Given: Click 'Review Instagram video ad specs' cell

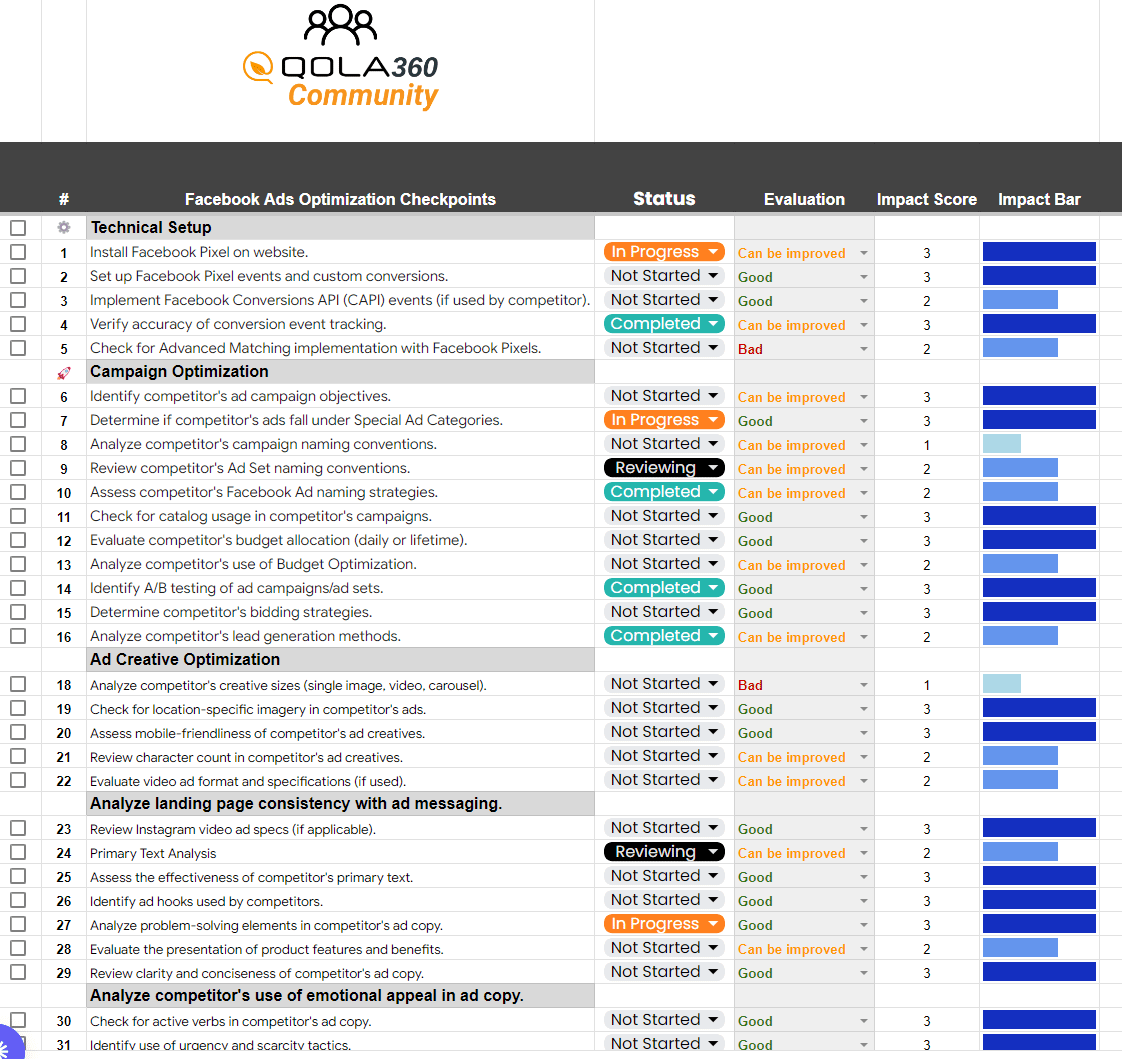Looking at the screenshot, I should click(x=341, y=829).
